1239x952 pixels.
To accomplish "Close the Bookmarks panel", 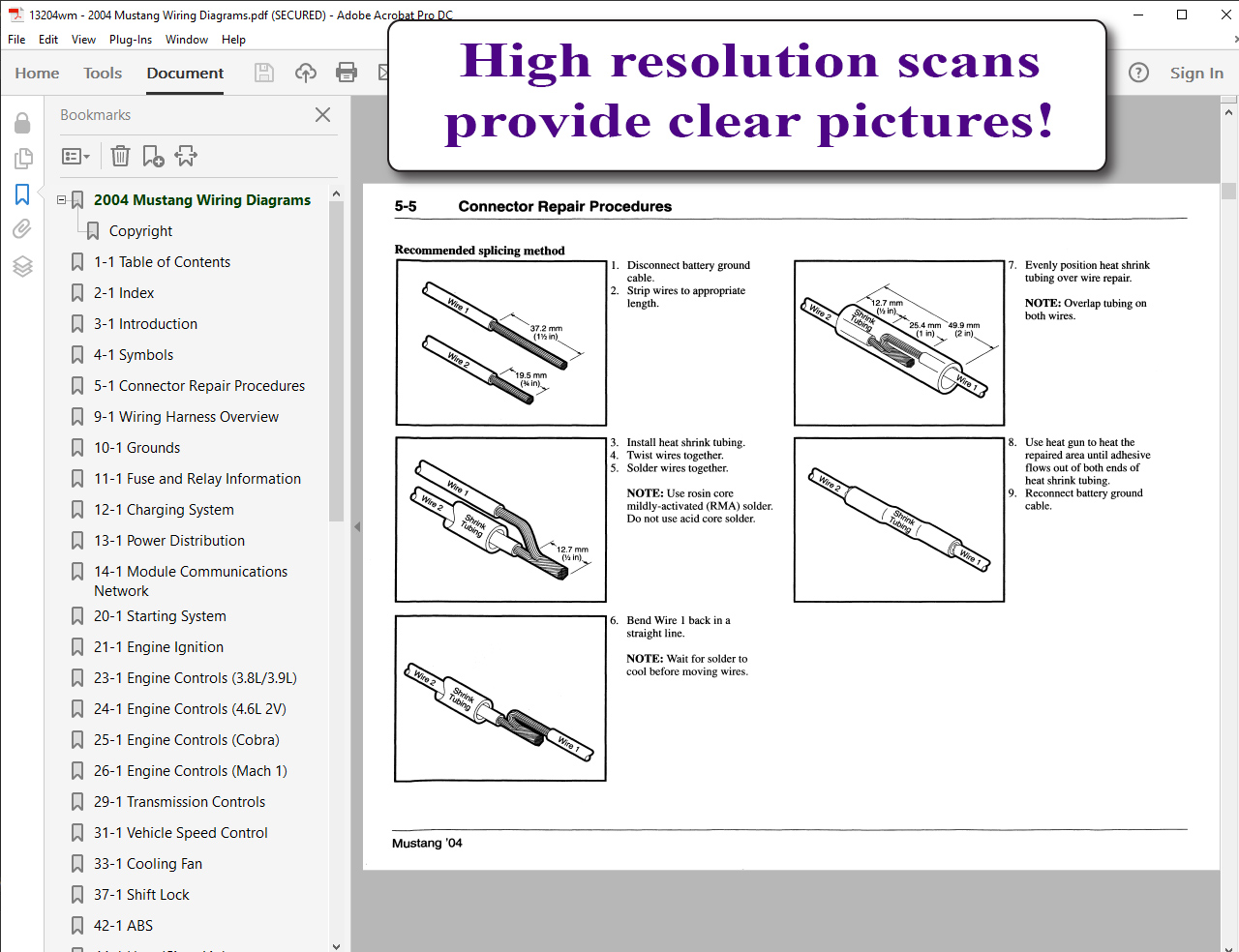I will point(323,115).
